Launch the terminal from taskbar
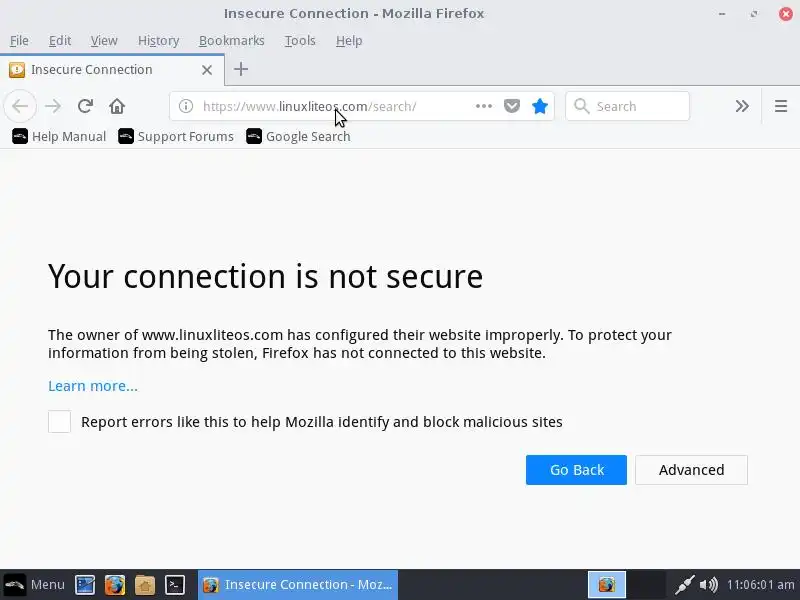 point(174,585)
